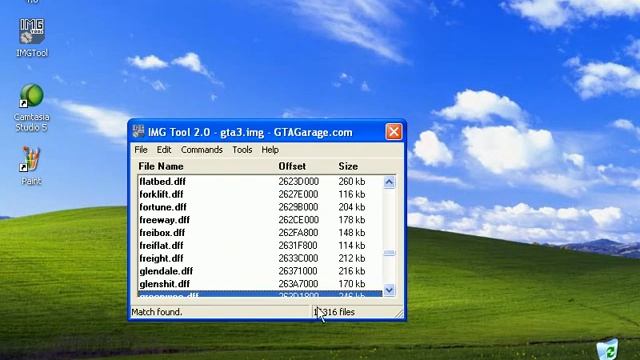Open the File menu

(x=141, y=150)
